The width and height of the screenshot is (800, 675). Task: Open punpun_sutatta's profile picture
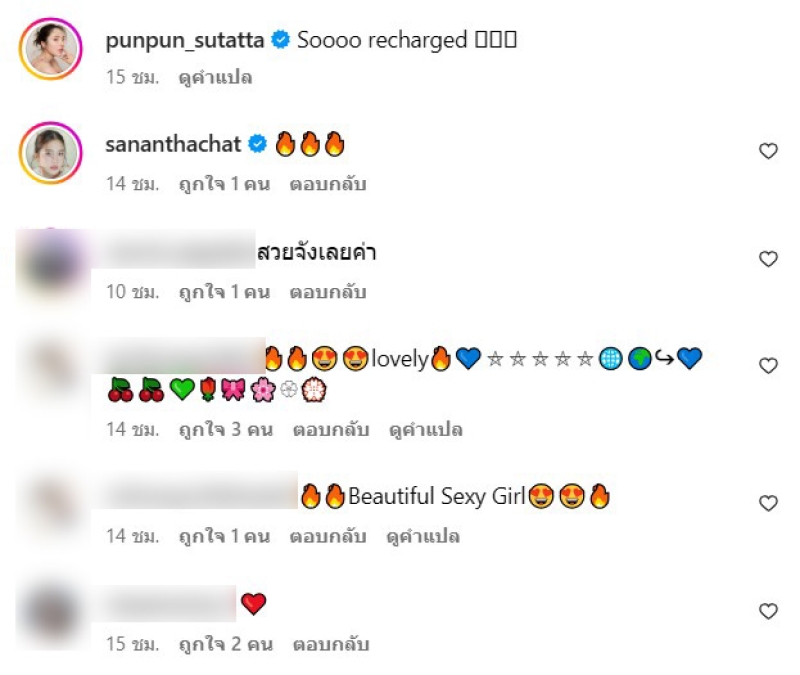[x=51, y=48]
